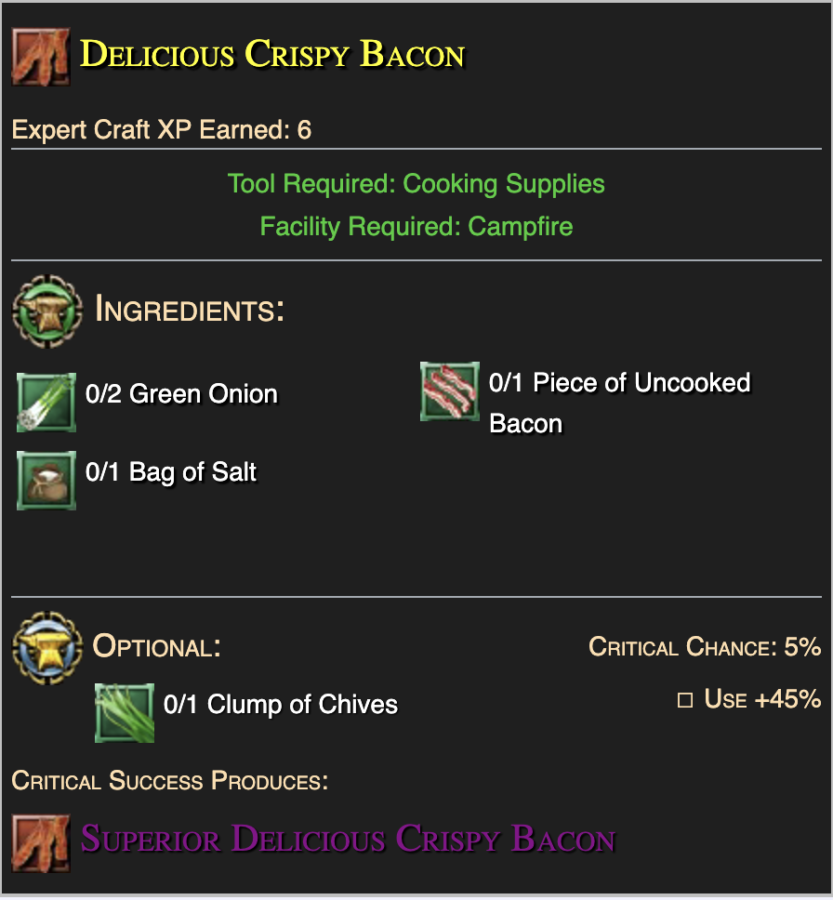Click the Bag of Salt icon

(x=47, y=480)
